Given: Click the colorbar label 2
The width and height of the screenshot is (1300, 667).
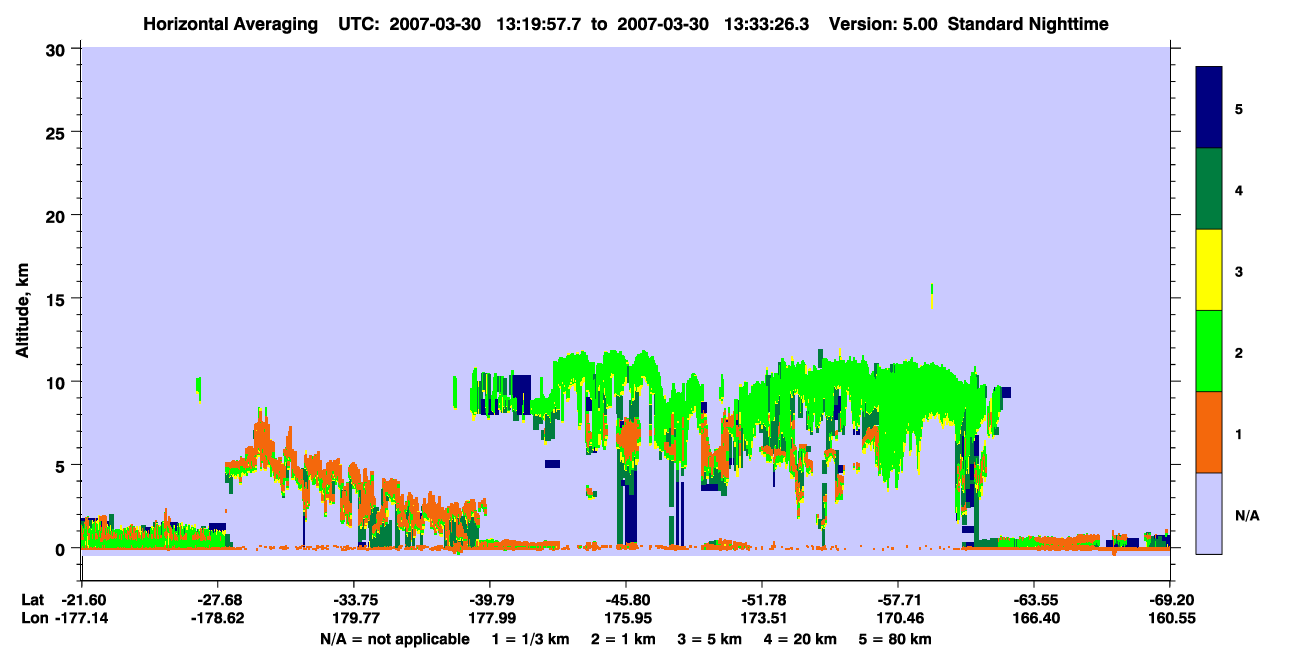Looking at the screenshot, I should pyautogui.click(x=1239, y=352).
